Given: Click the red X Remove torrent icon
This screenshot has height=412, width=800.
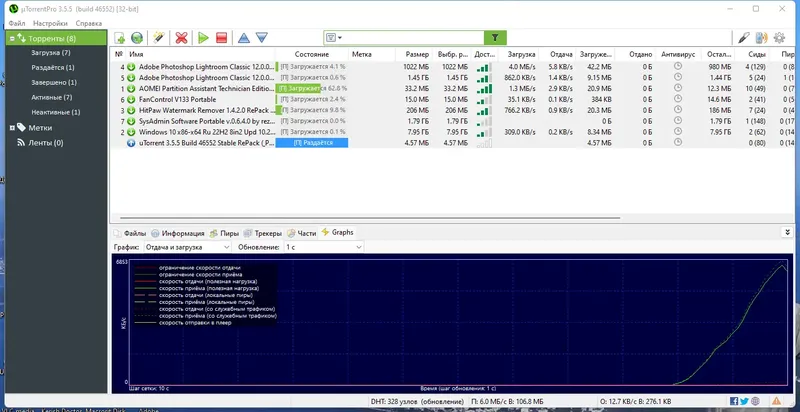Looking at the screenshot, I should (181, 38).
